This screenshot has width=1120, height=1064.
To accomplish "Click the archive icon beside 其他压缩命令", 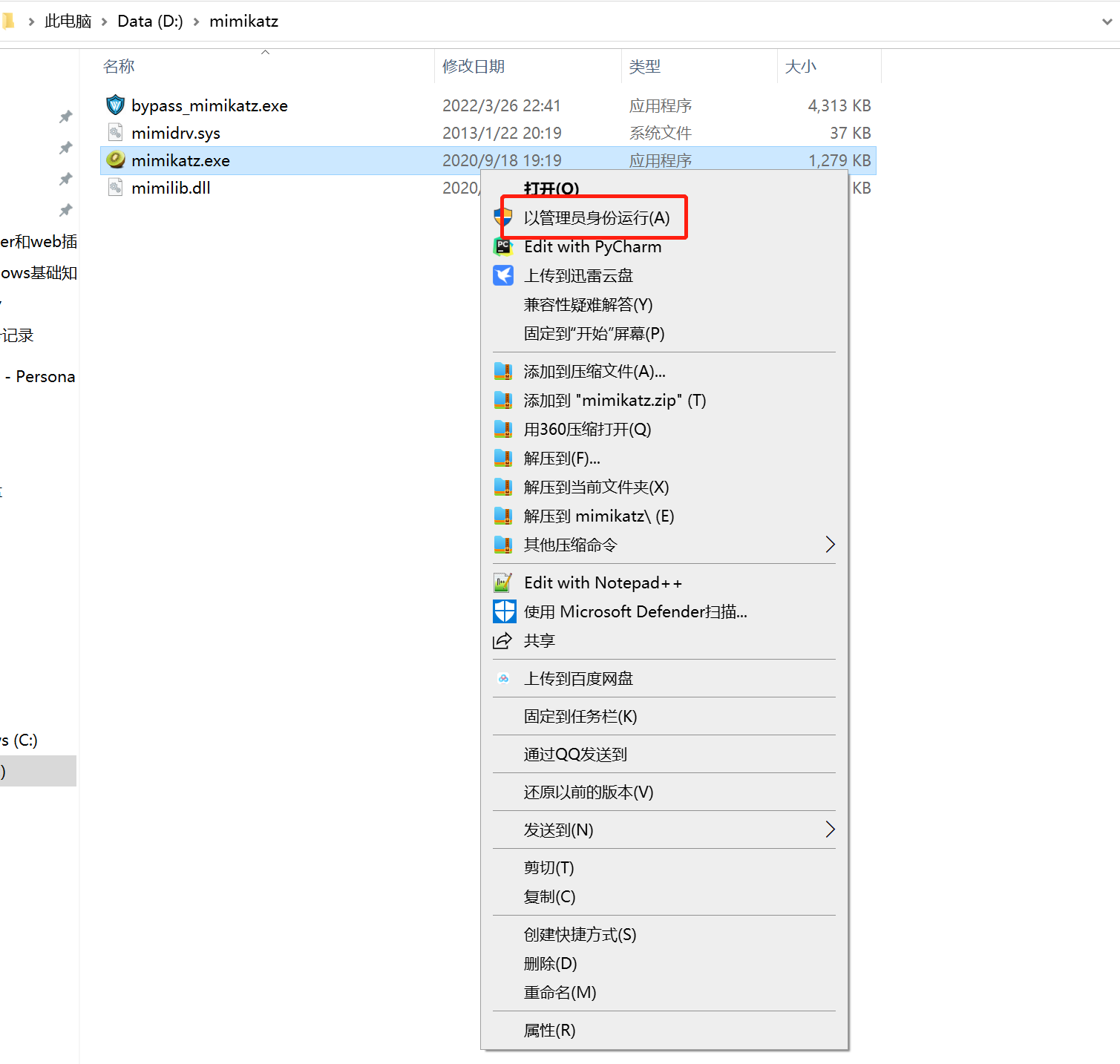I will click(x=503, y=545).
